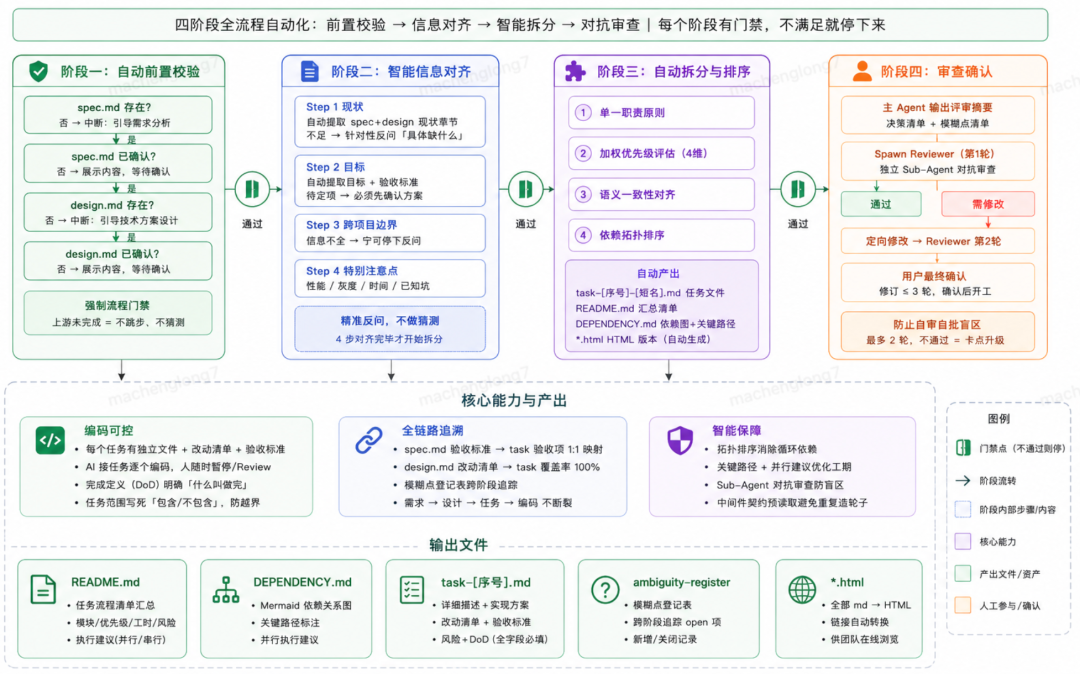Click the legend swatch for 阶段内部步骤/内容
Screen dimensions: 1080x674
pos(963,509)
